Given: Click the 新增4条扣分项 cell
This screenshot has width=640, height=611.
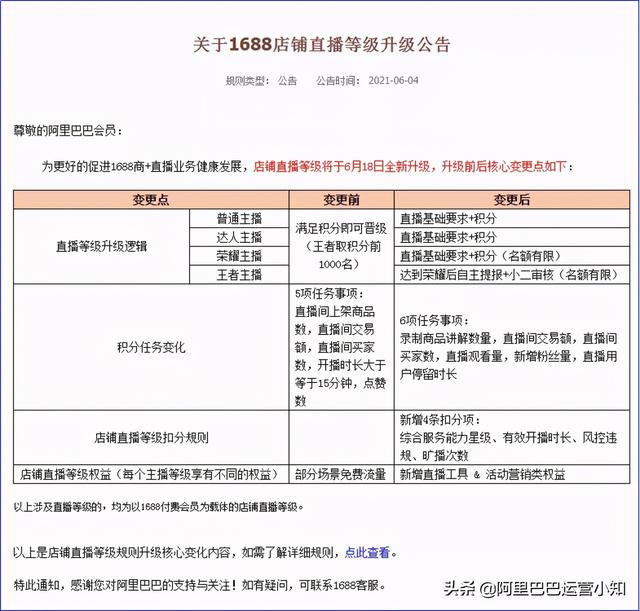Looking at the screenshot, I should 512,438.
